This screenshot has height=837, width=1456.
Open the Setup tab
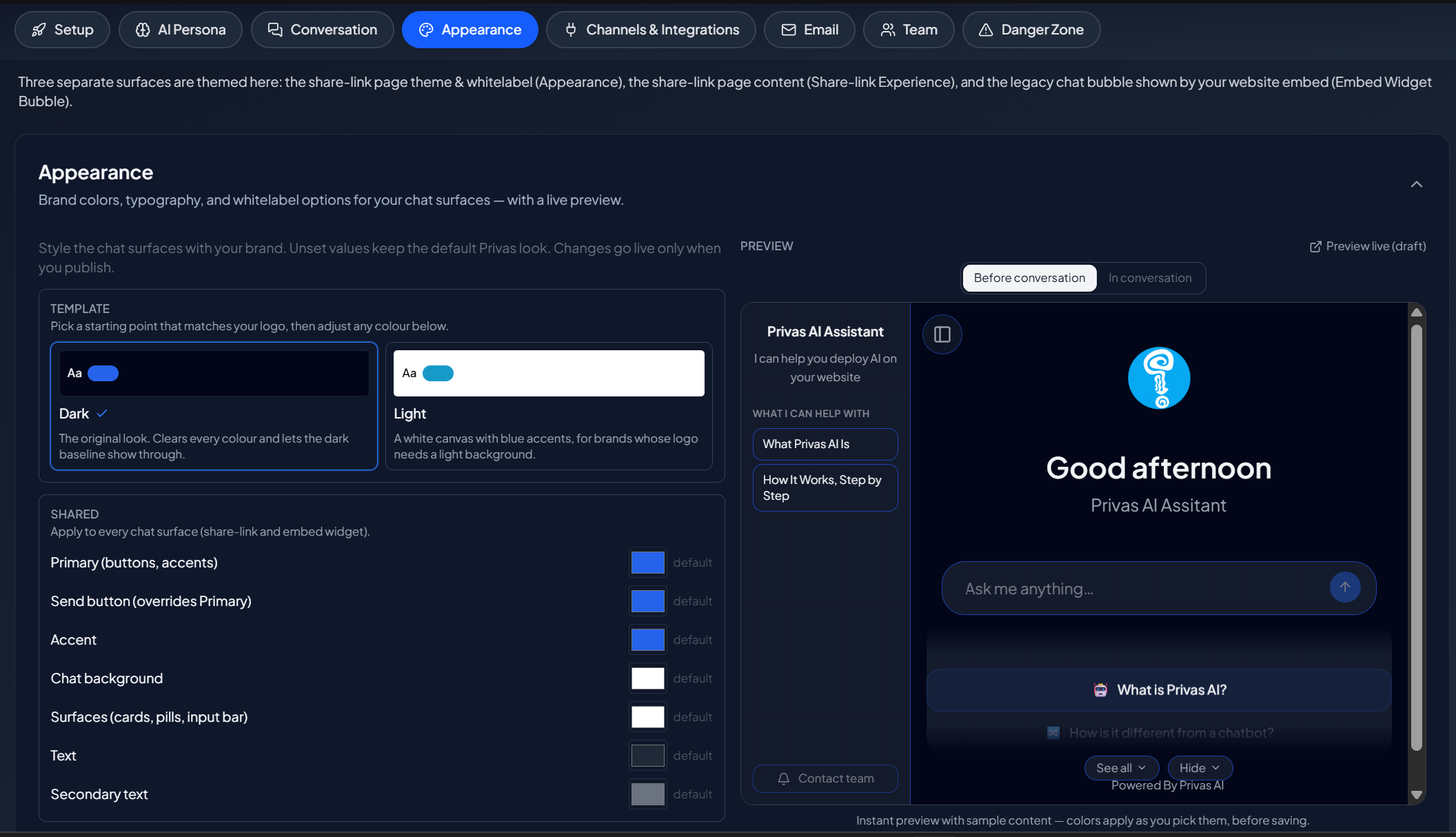(62, 30)
